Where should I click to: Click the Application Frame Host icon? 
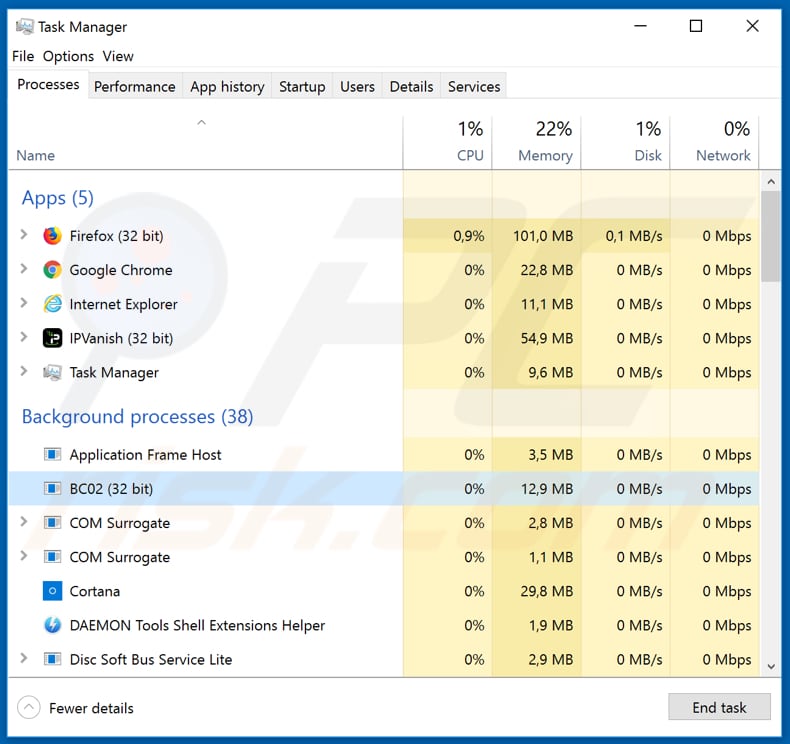[52, 454]
